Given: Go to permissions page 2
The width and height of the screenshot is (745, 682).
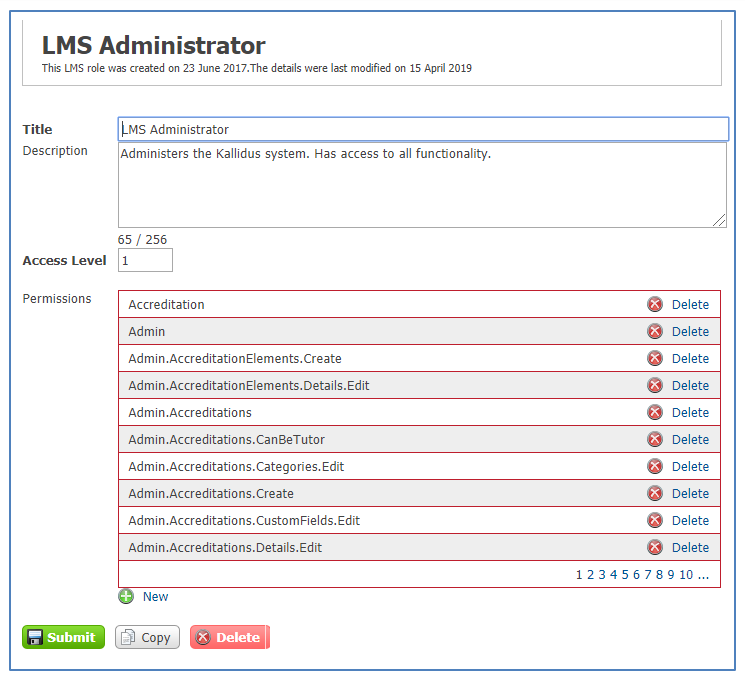Looking at the screenshot, I should pyautogui.click(x=590, y=575).
